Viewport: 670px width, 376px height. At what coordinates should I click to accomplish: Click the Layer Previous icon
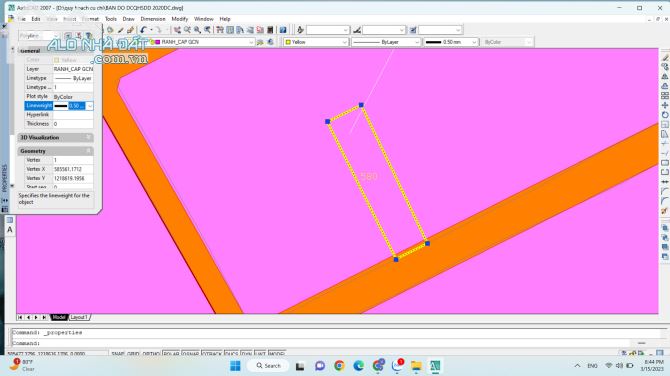point(270,42)
